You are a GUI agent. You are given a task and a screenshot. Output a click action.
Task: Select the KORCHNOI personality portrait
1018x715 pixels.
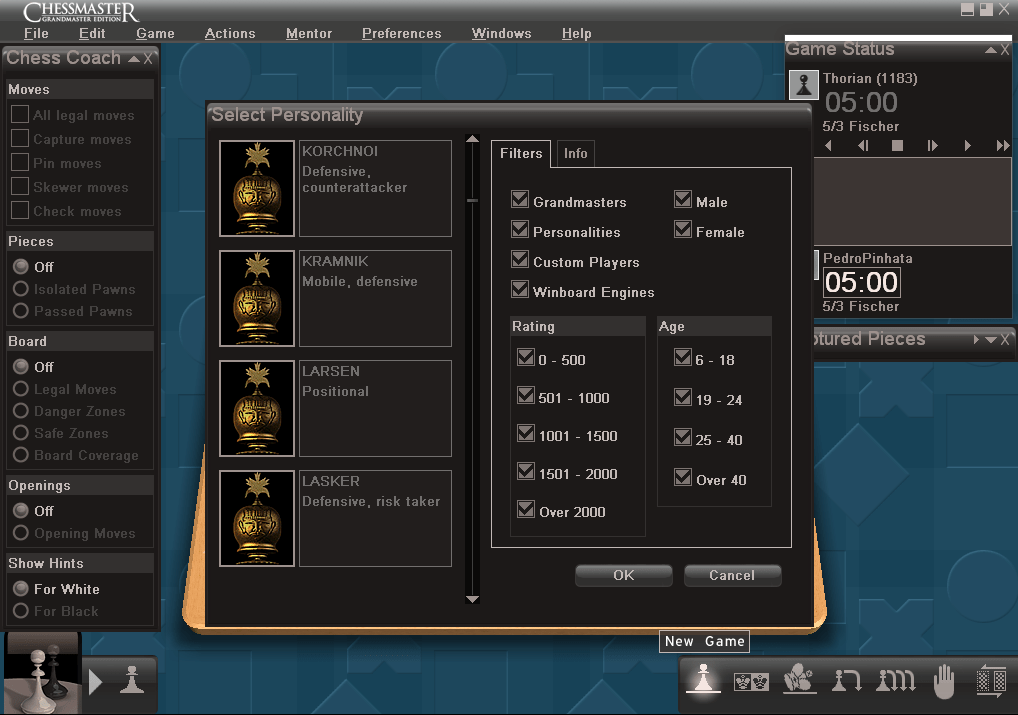[x=257, y=188]
